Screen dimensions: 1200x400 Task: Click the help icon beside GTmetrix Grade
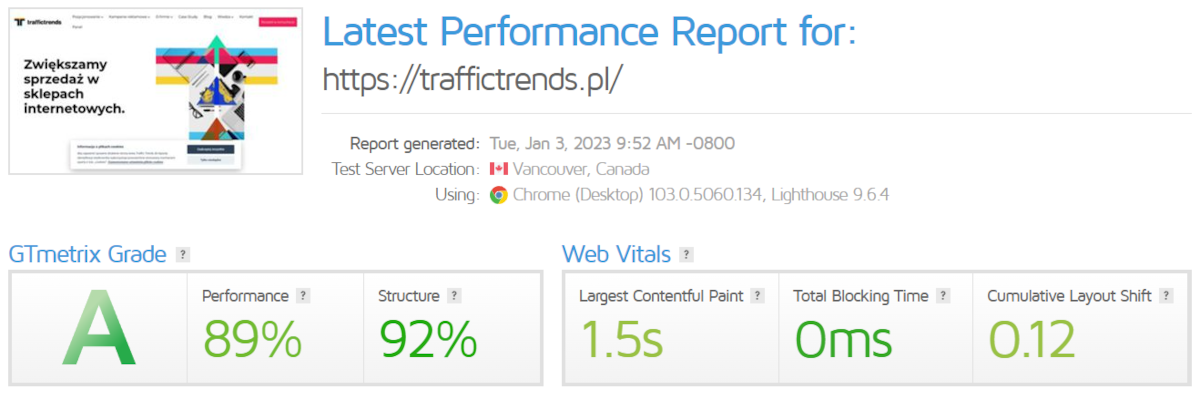click(182, 255)
